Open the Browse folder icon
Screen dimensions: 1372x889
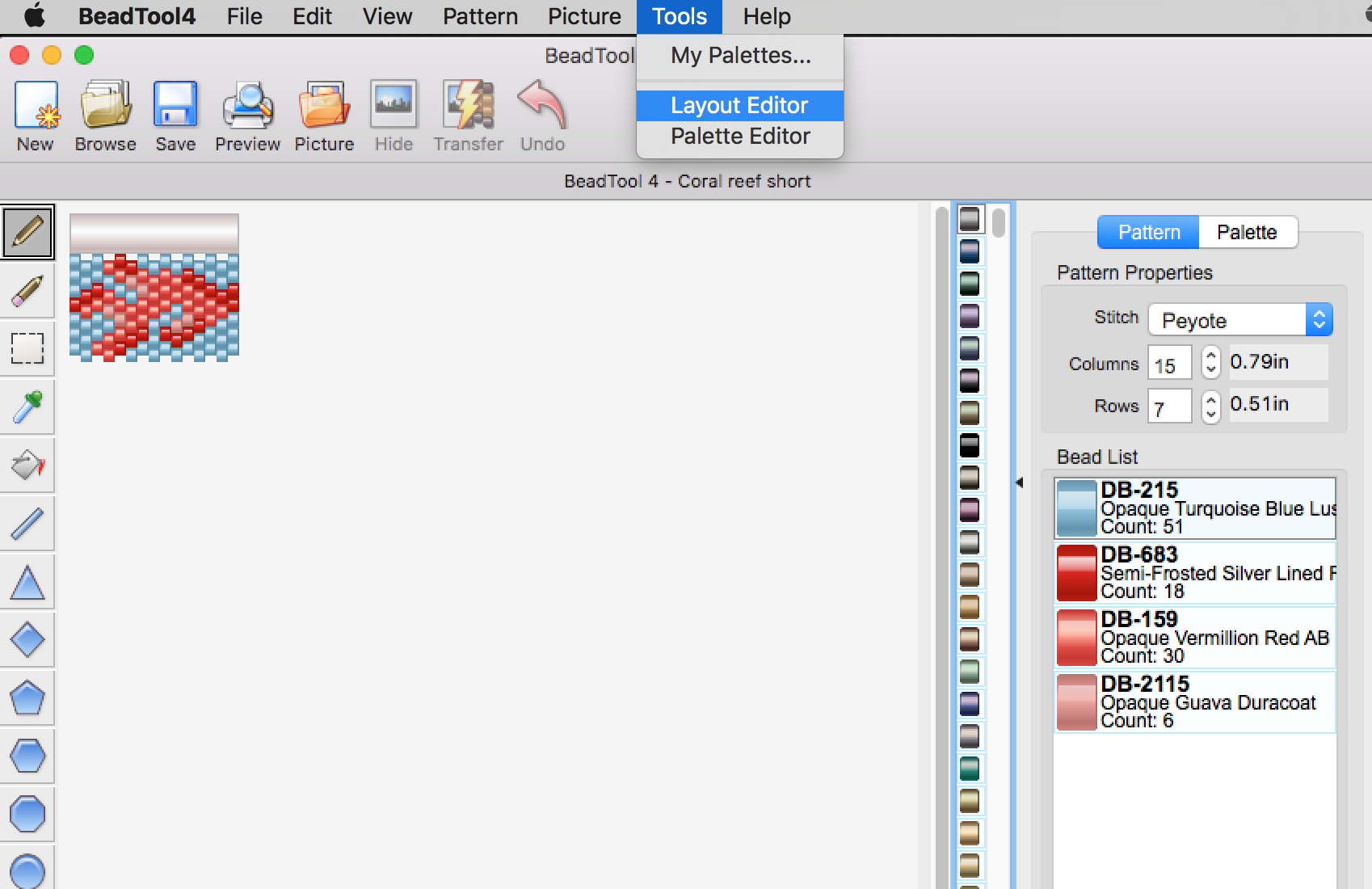(x=105, y=105)
